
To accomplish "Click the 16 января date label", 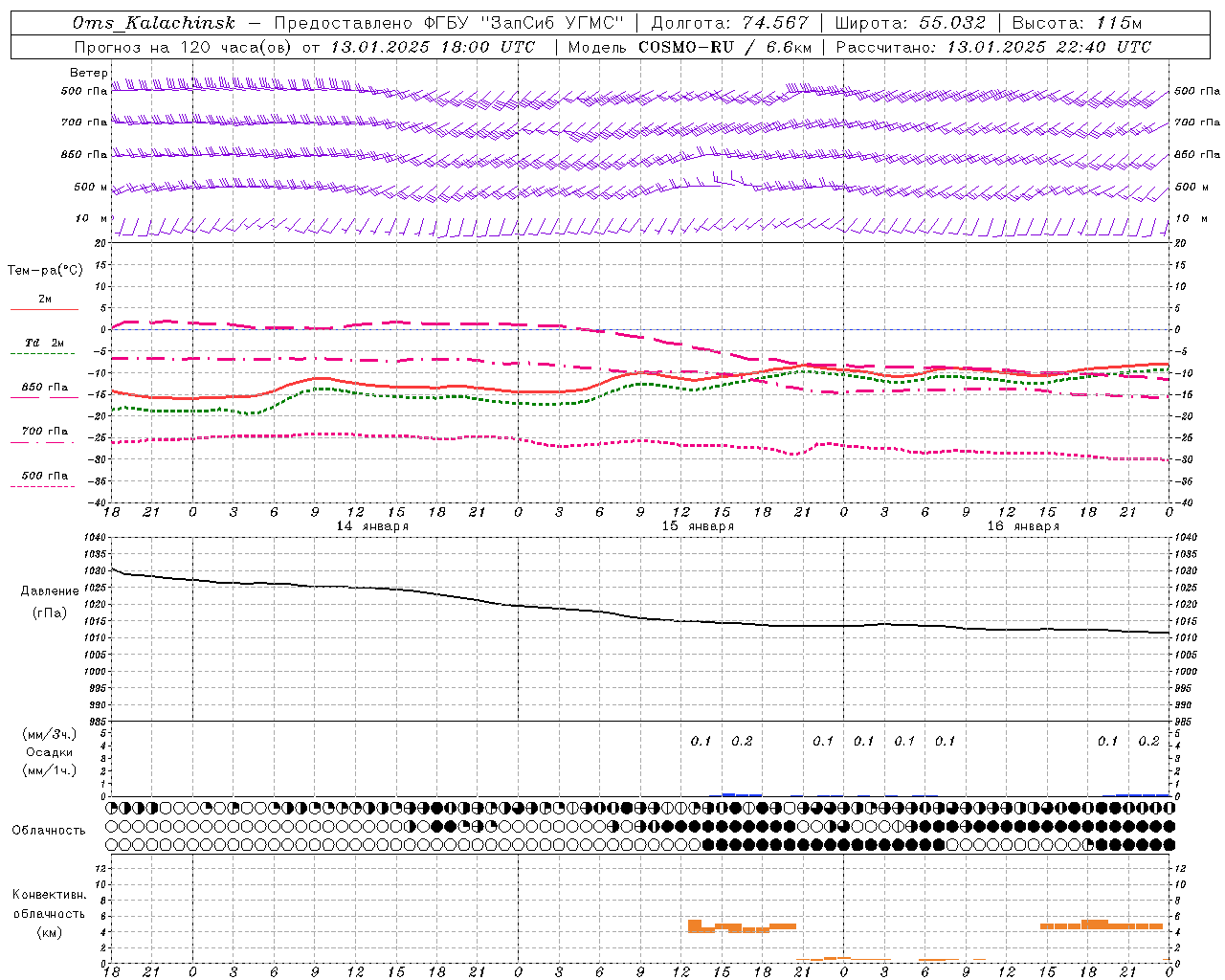I will click(x=1023, y=526).
